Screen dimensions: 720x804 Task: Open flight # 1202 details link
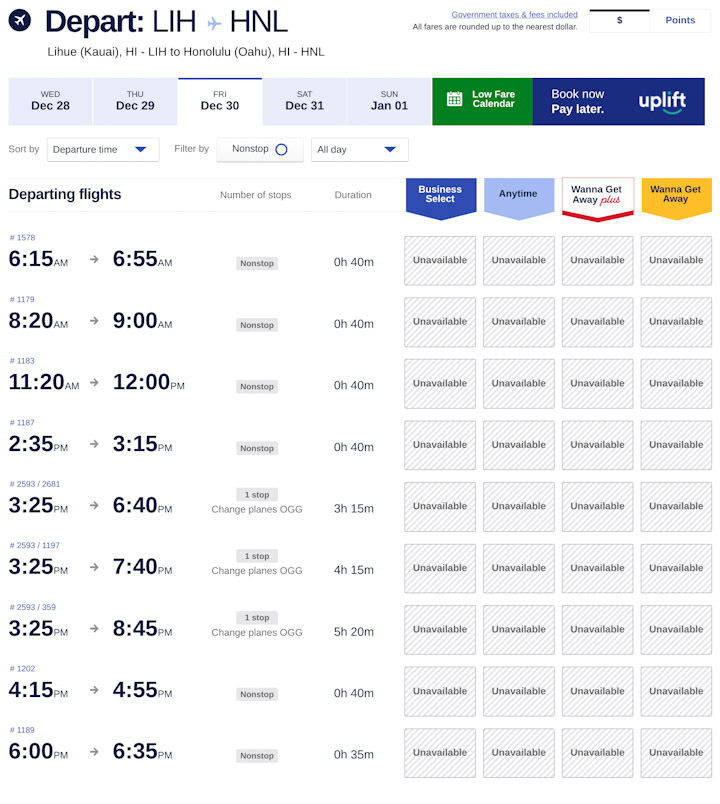click(23, 669)
